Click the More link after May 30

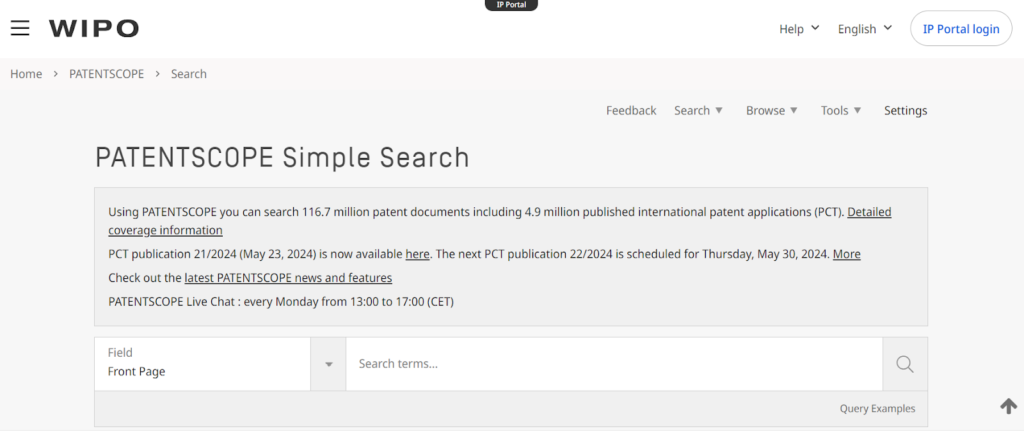click(x=846, y=254)
